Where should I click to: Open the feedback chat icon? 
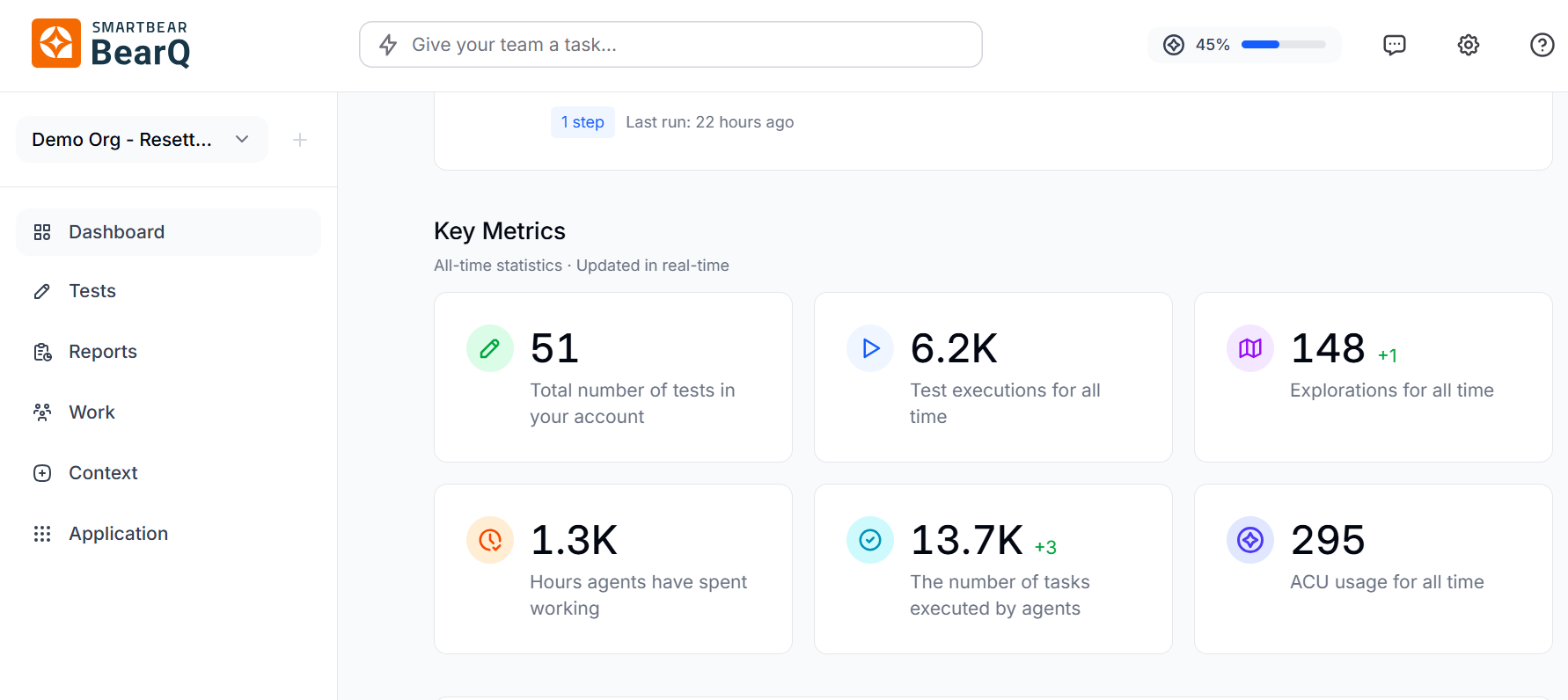(x=1395, y=45)
